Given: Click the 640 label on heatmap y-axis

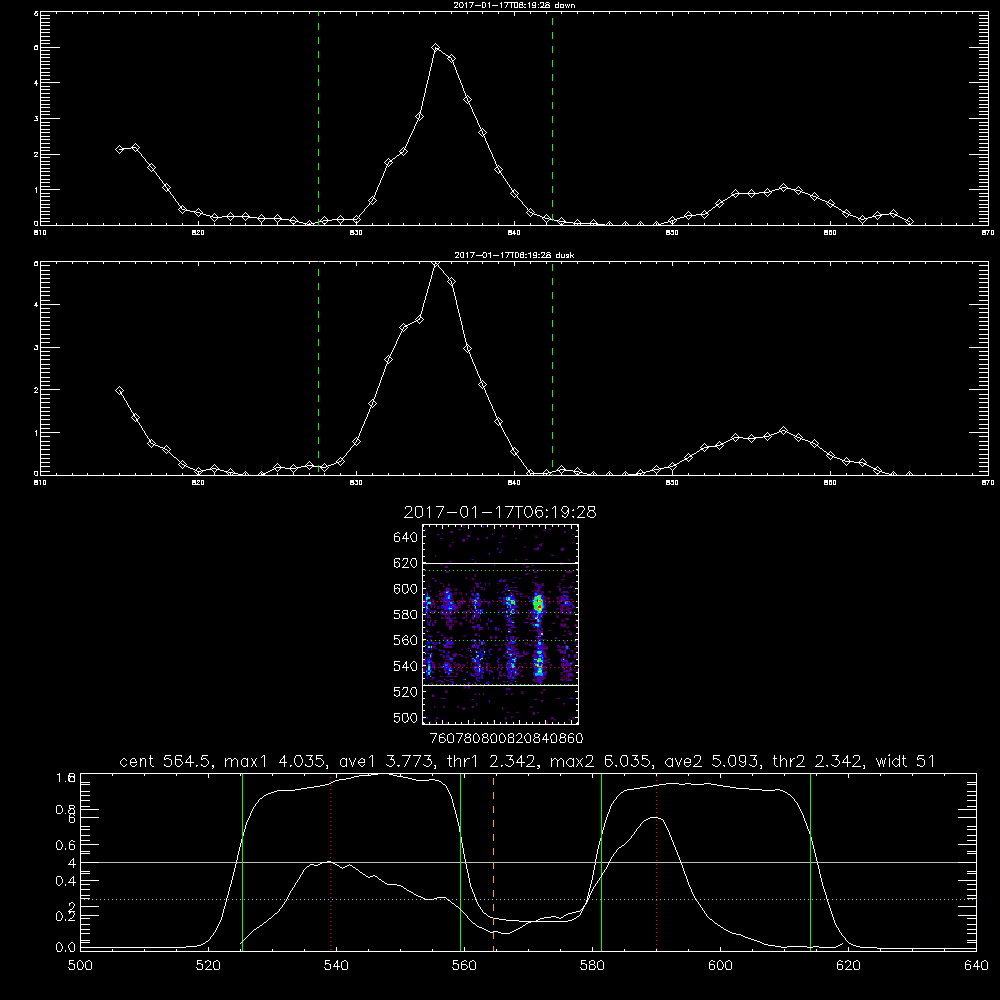Looking at the screenshot, I should pos(406,537).
